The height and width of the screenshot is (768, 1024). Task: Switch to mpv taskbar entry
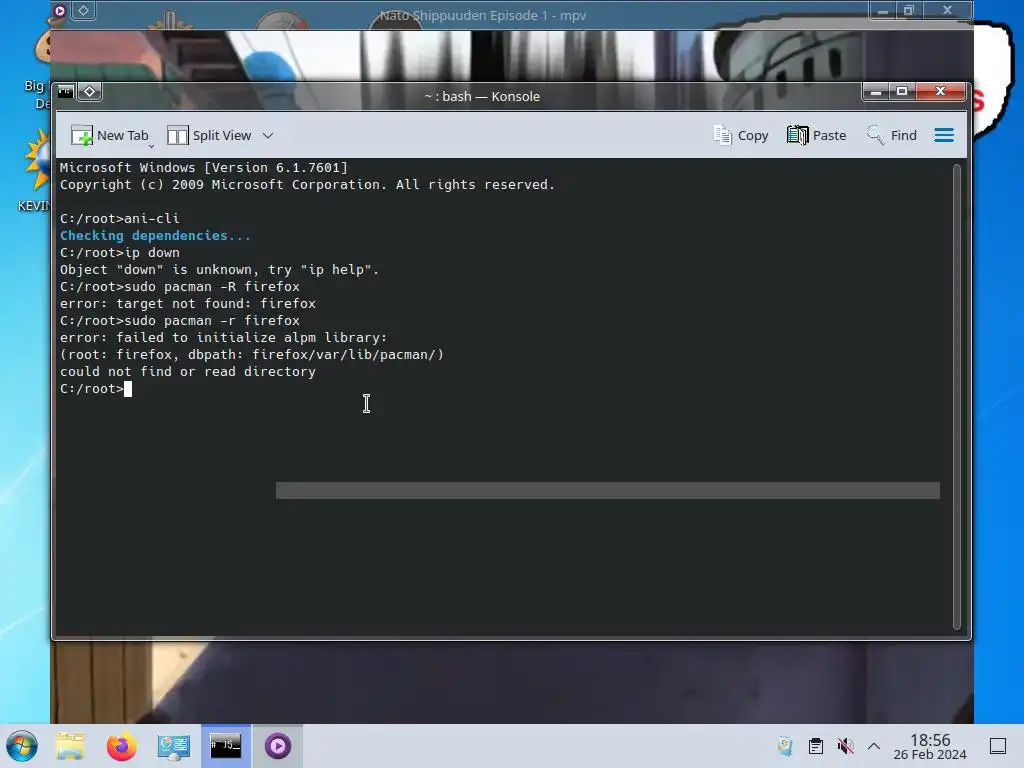[278, 746]
